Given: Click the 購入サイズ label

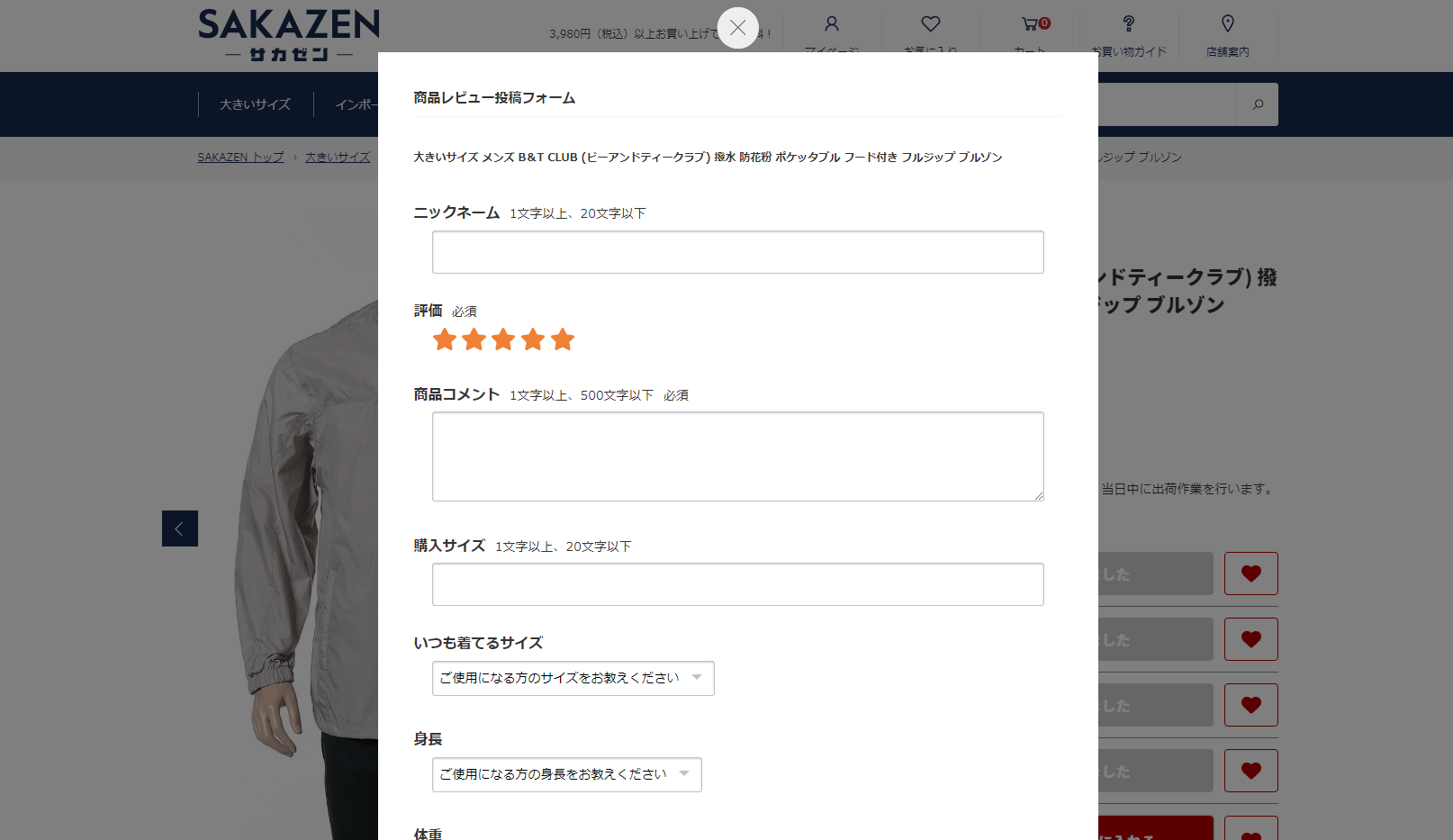Looking at the screenshot, I should (449, 546).
